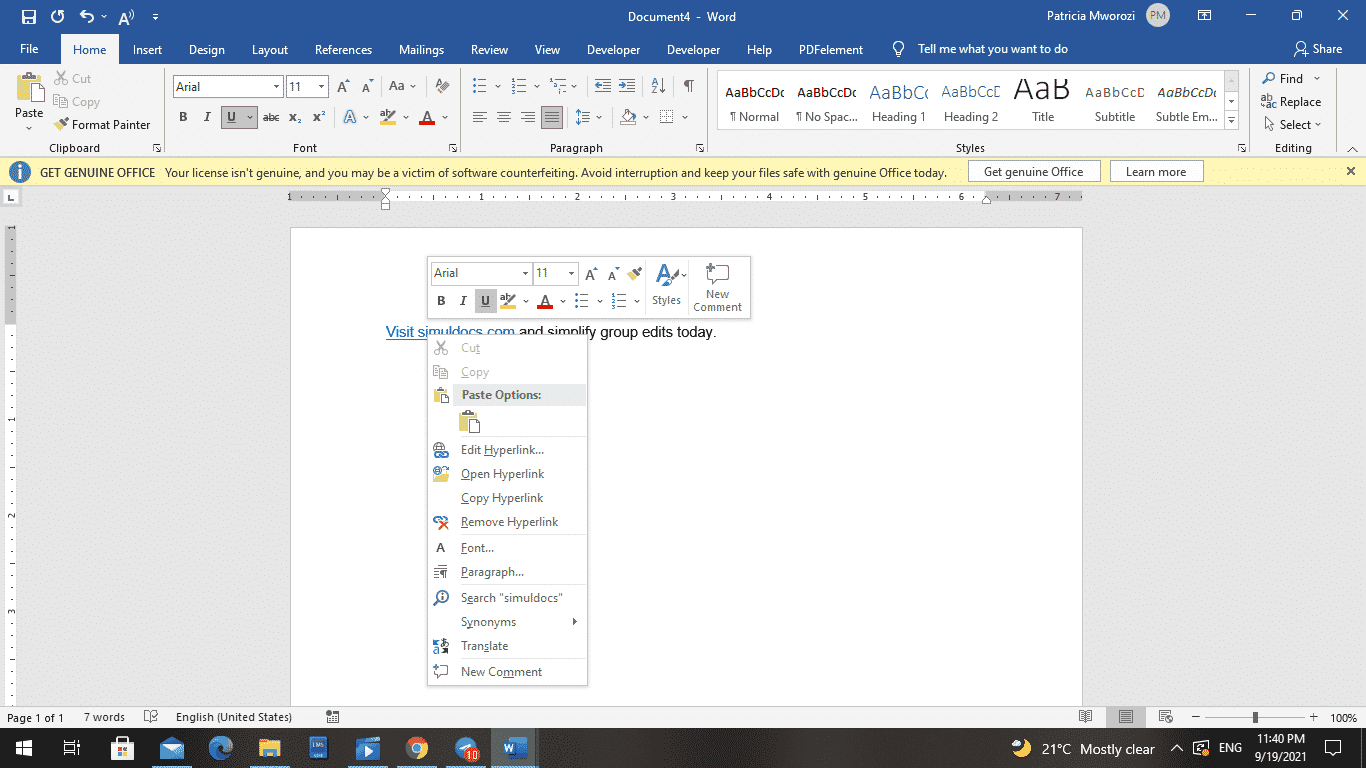The height and width of the screenshot is (768, 1366).
Task: Toggle bold formatting
Action: (183, 116)
